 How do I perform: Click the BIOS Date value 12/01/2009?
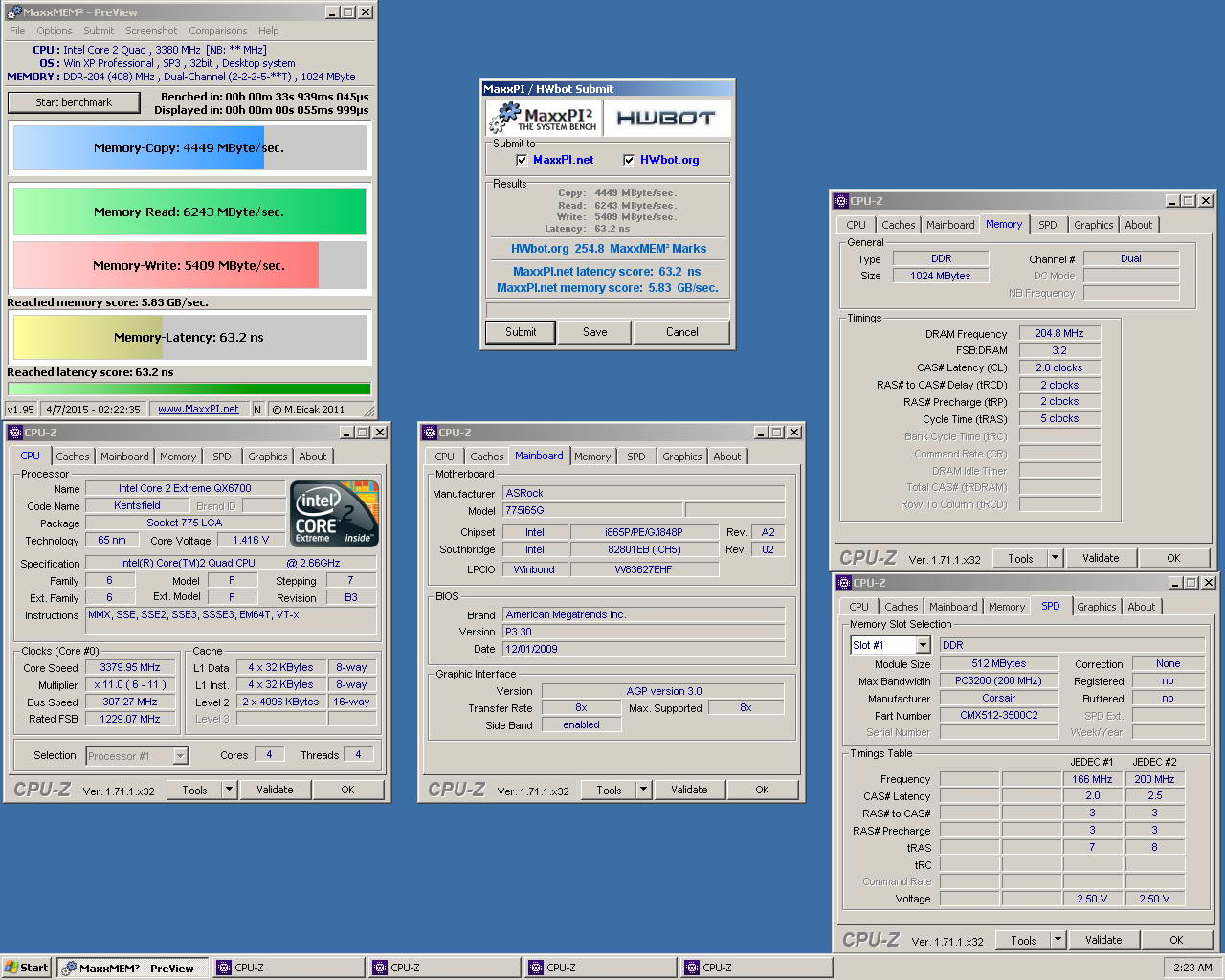coord(644,649)
